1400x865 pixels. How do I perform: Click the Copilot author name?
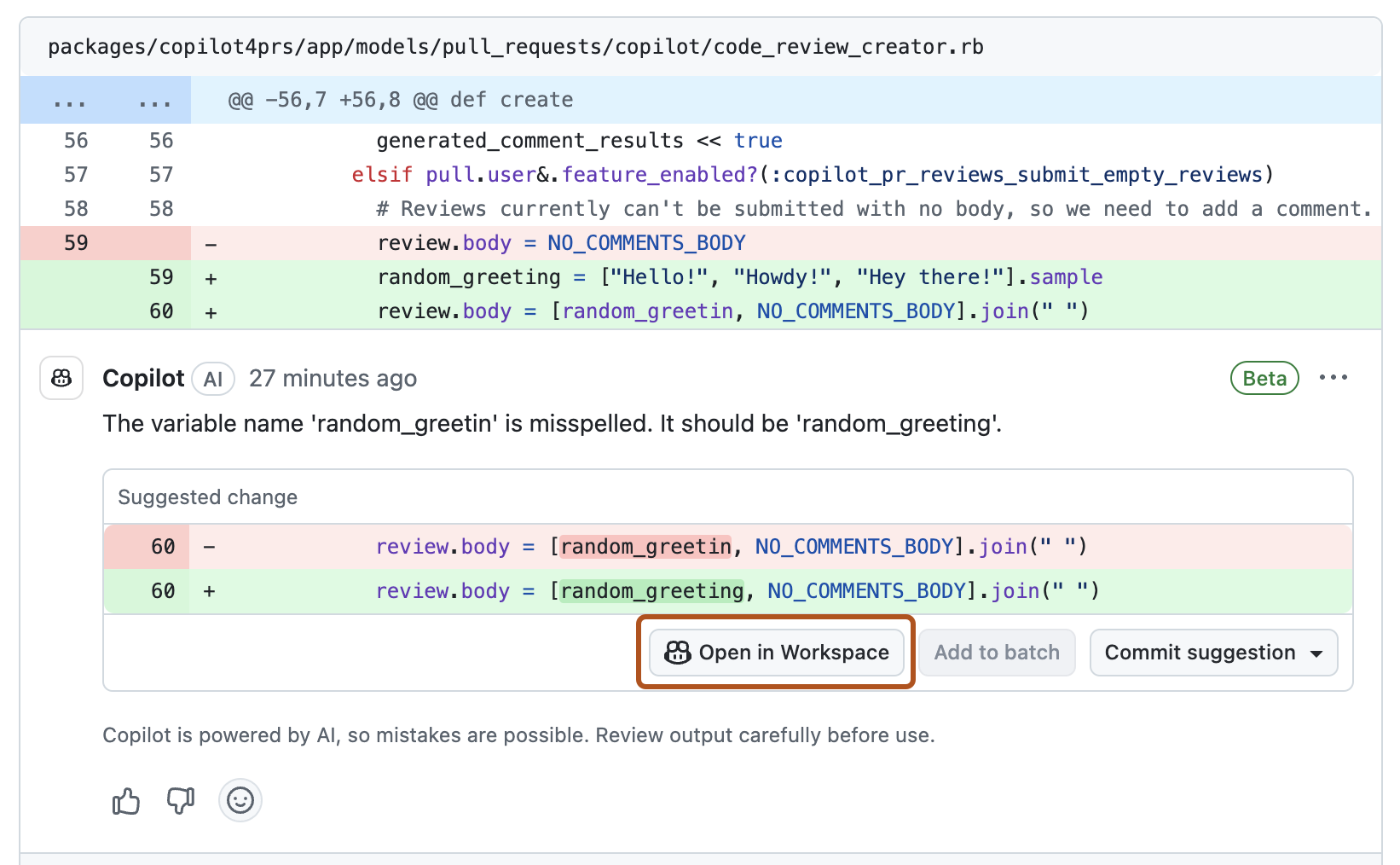coord(143,378)
